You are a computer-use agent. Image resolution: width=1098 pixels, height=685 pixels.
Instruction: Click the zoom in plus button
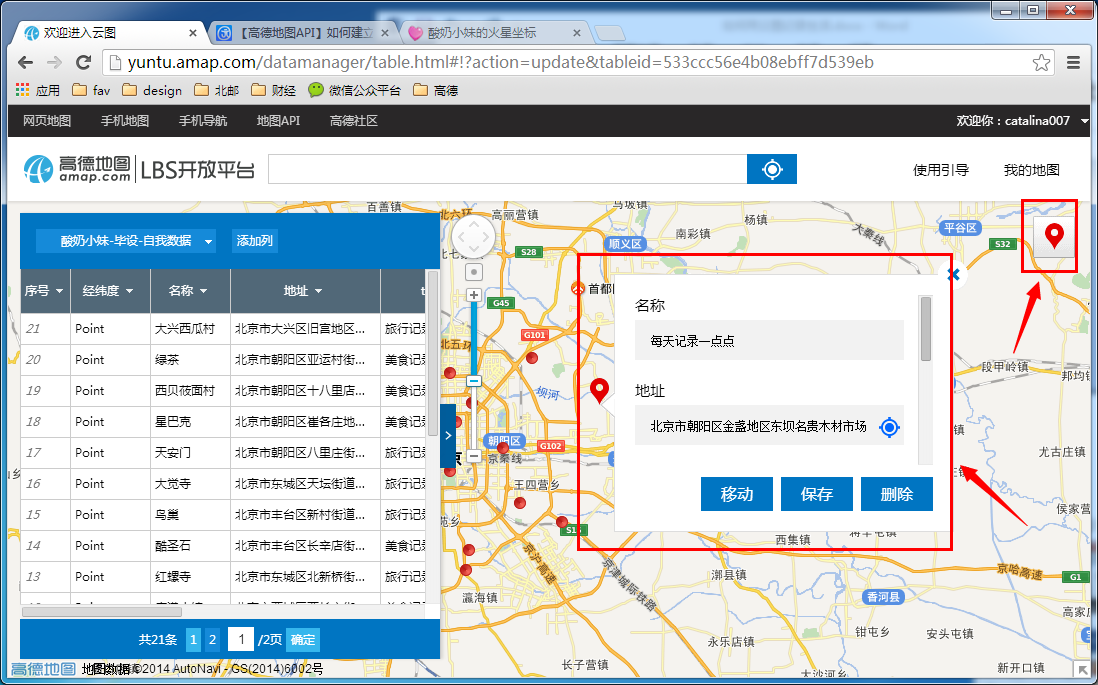(474, 295)
